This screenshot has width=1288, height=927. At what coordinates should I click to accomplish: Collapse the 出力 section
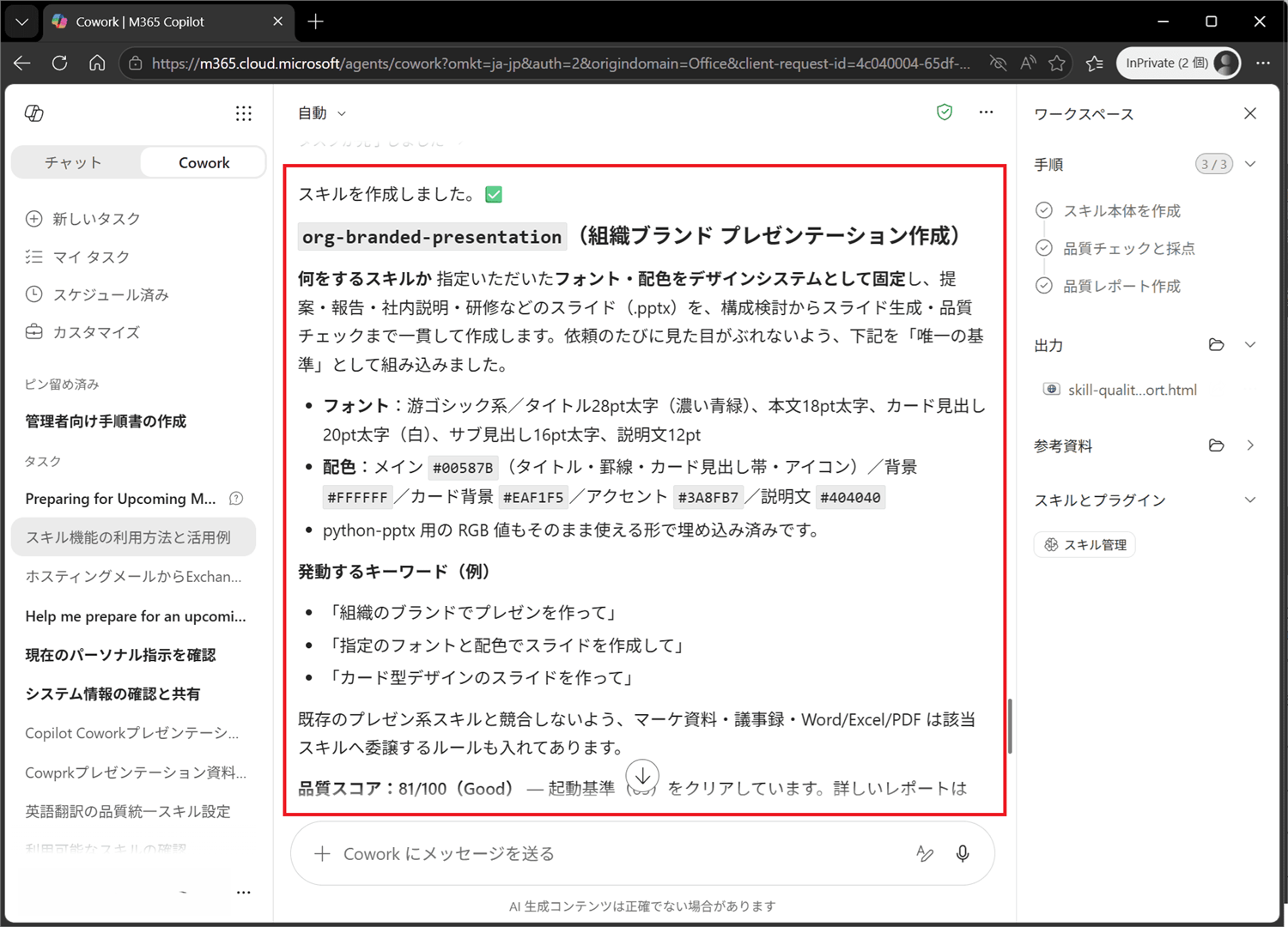1250,345
